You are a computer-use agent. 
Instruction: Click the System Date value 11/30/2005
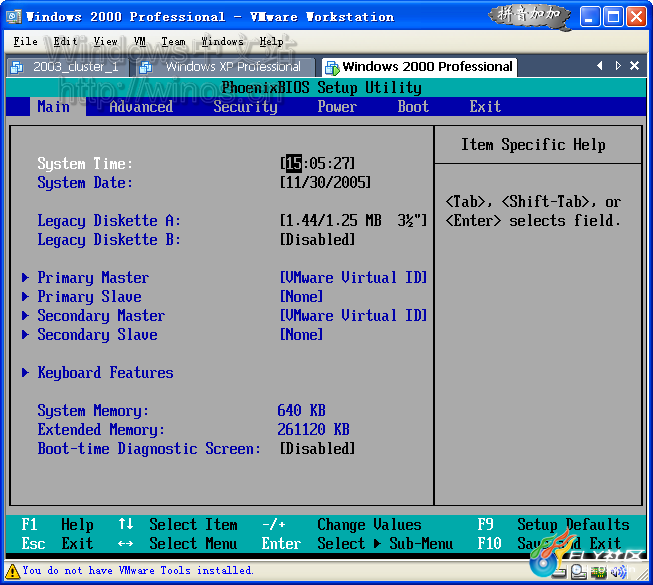pos(325,182)
